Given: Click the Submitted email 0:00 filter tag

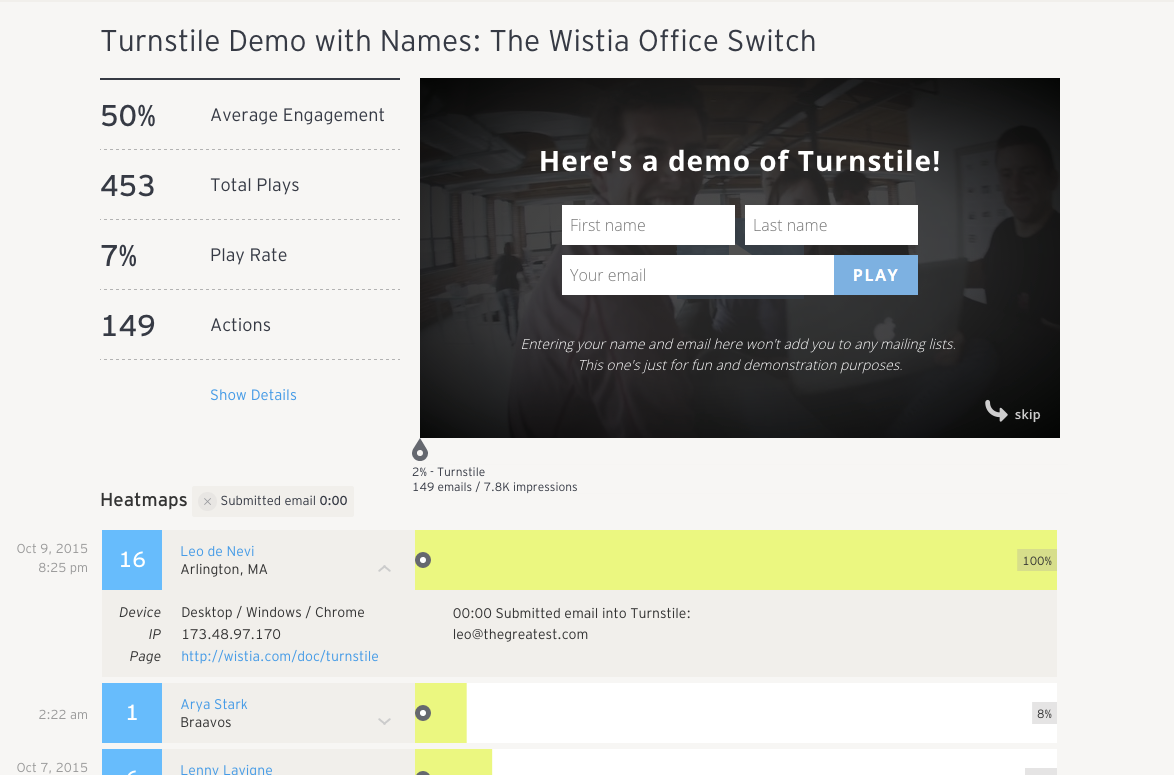Looking at the screenshot, I should (273, 501).
